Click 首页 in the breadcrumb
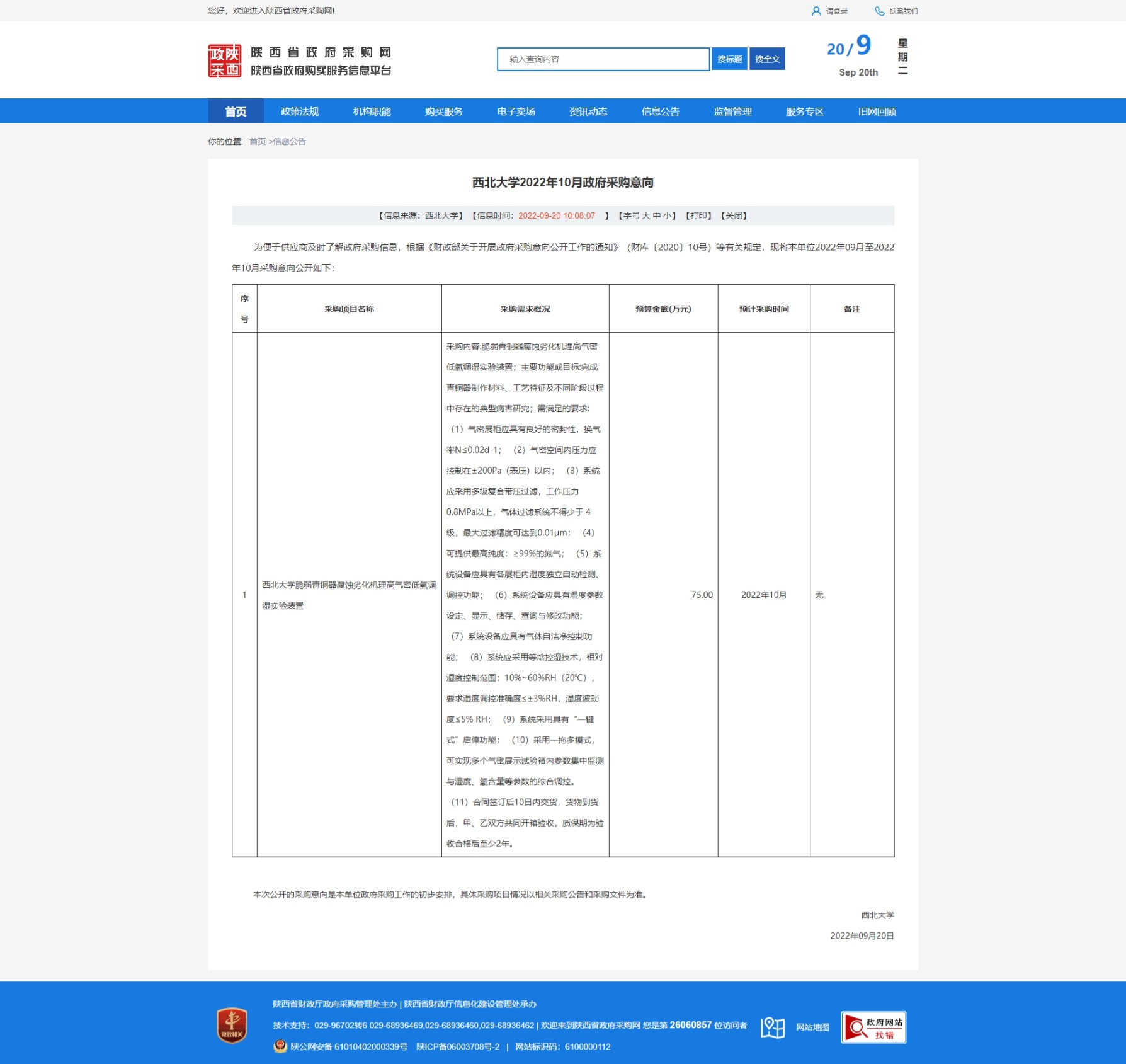This screenshot has width=1126, height=1064. click(x=258, y=142)
